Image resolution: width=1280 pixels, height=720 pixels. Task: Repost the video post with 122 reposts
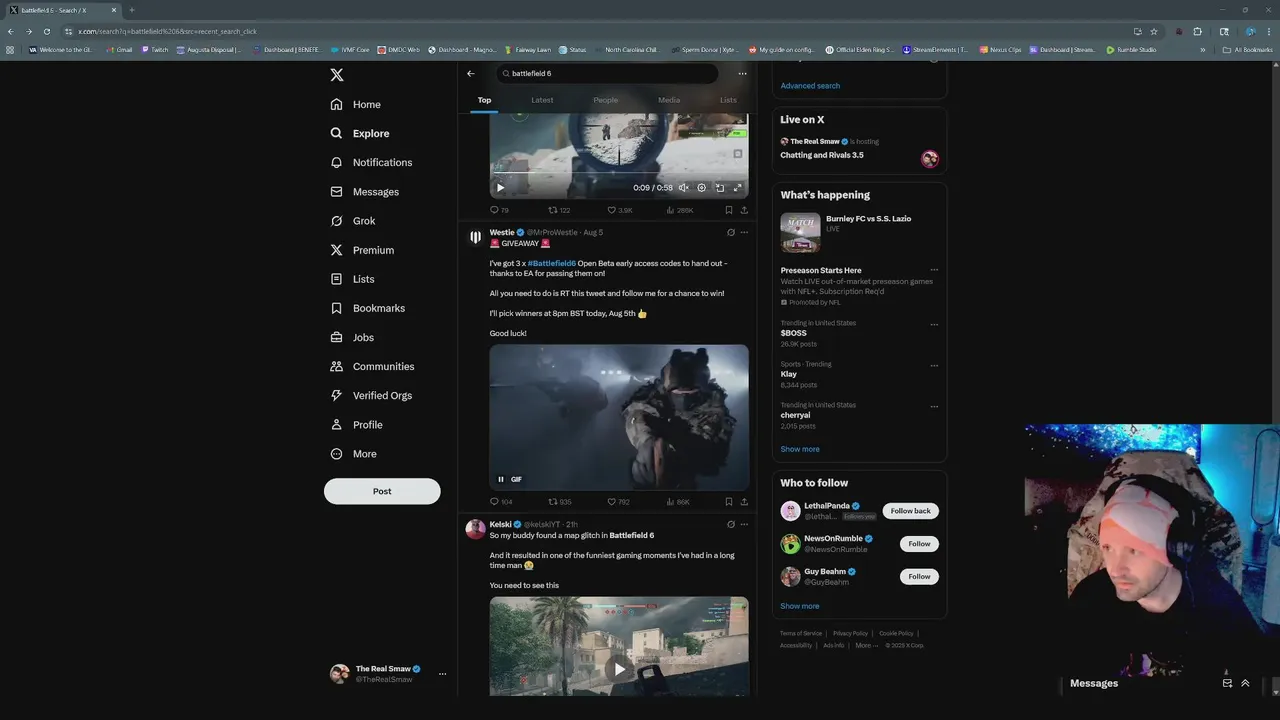click(559, 210)
